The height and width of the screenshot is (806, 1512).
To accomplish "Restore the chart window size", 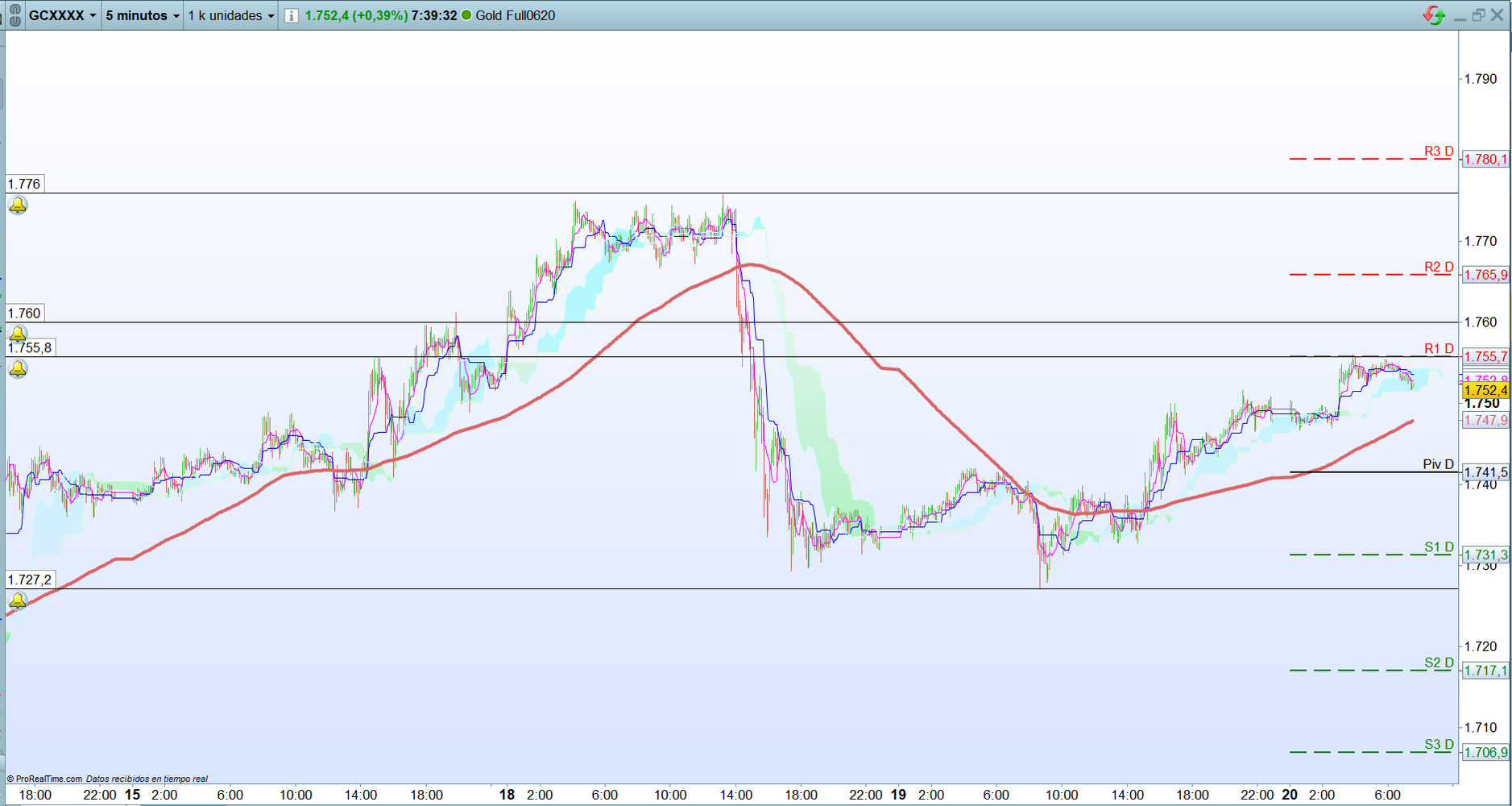I will click(1478, 15).
